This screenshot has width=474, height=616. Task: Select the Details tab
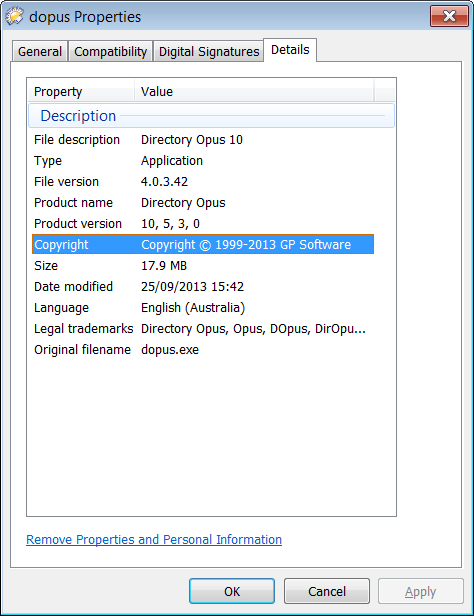(290, 50)
